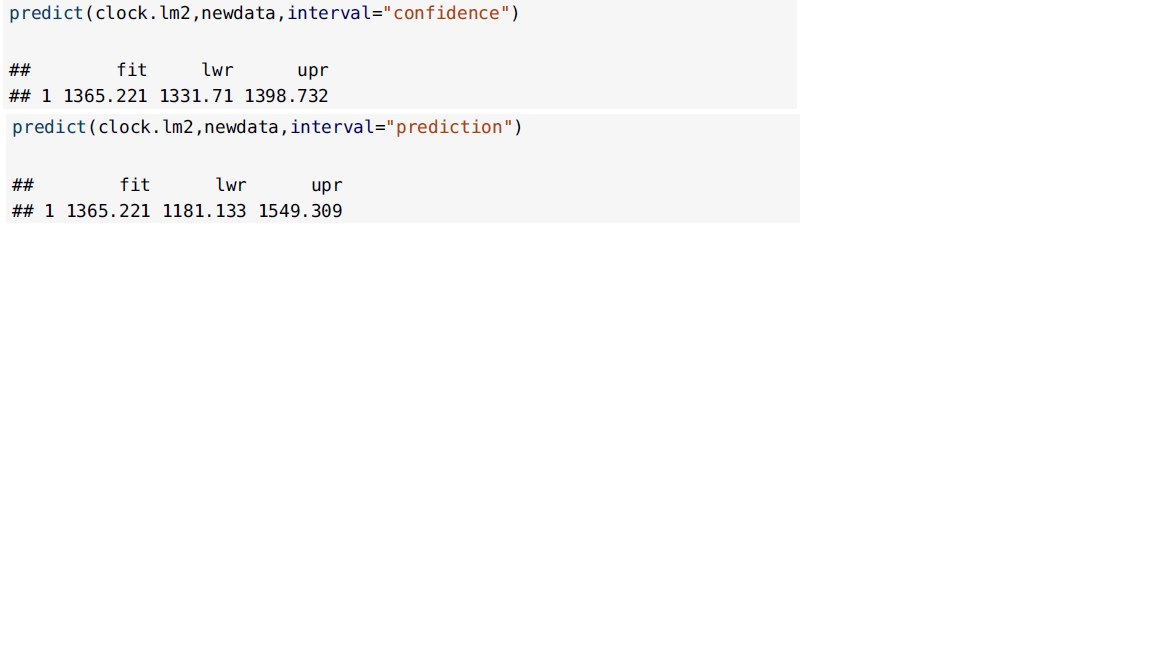Click the "confidence" string in the code
This screenshot has width=1152, height=648.
coord(446,13)
